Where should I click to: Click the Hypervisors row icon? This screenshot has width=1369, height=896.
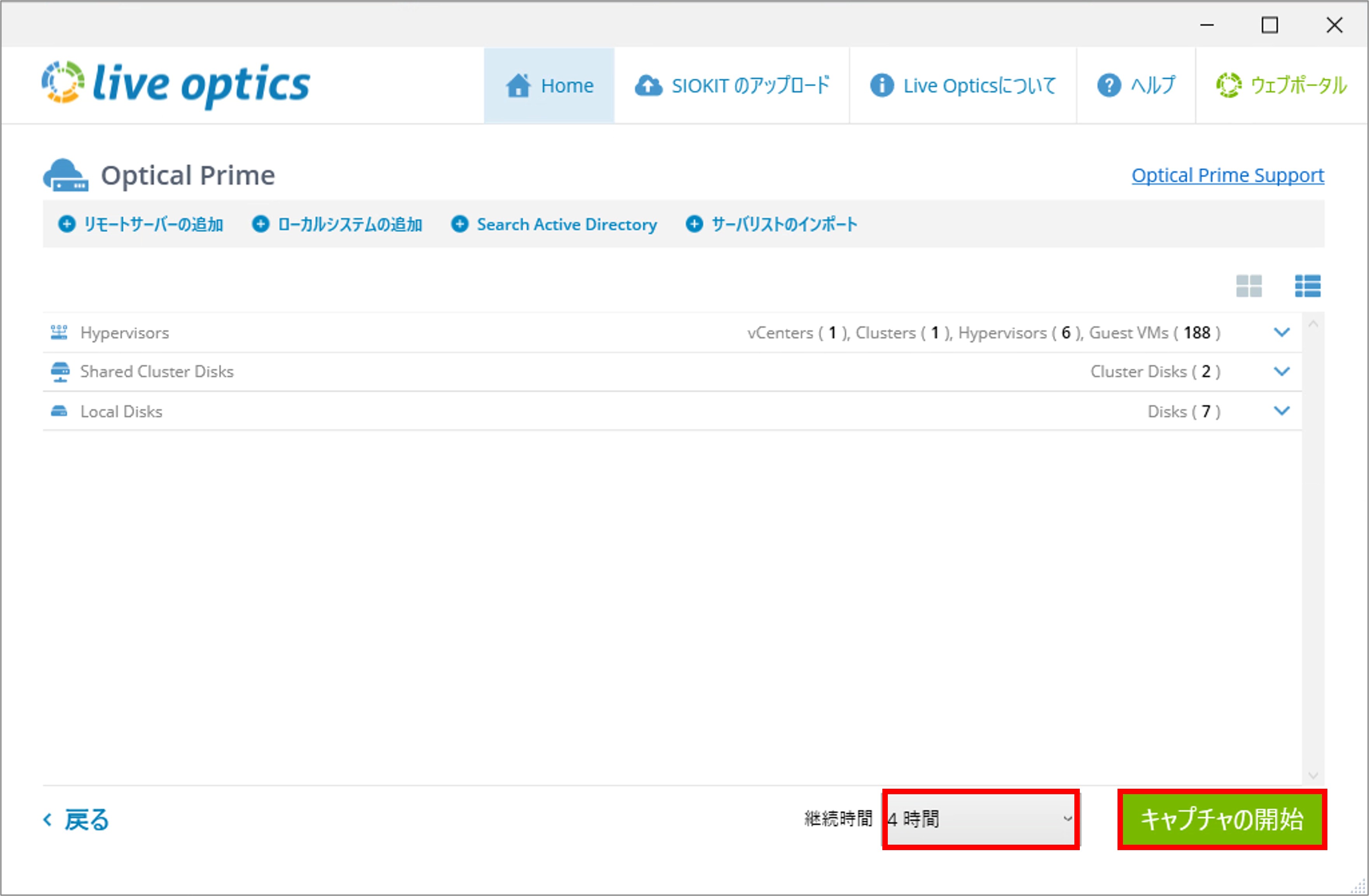click(x=59, y=332)
